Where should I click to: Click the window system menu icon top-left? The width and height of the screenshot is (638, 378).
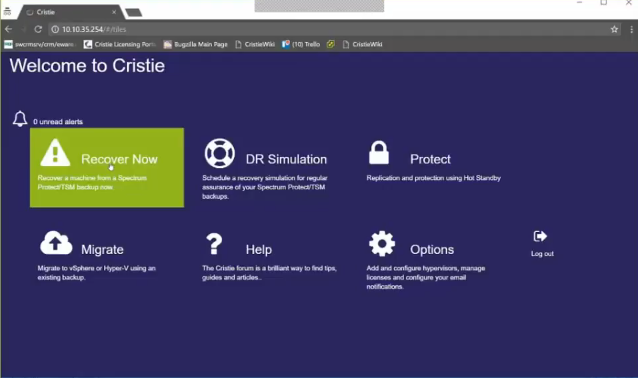[x=7, y=11]
